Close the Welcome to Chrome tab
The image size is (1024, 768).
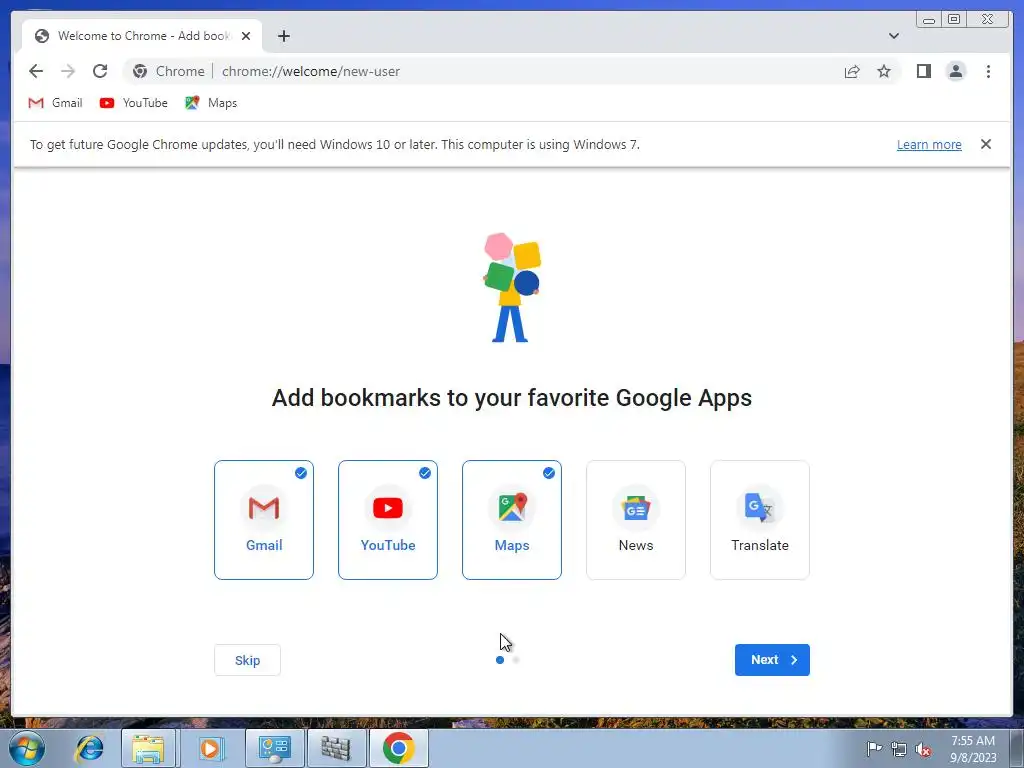246,36
